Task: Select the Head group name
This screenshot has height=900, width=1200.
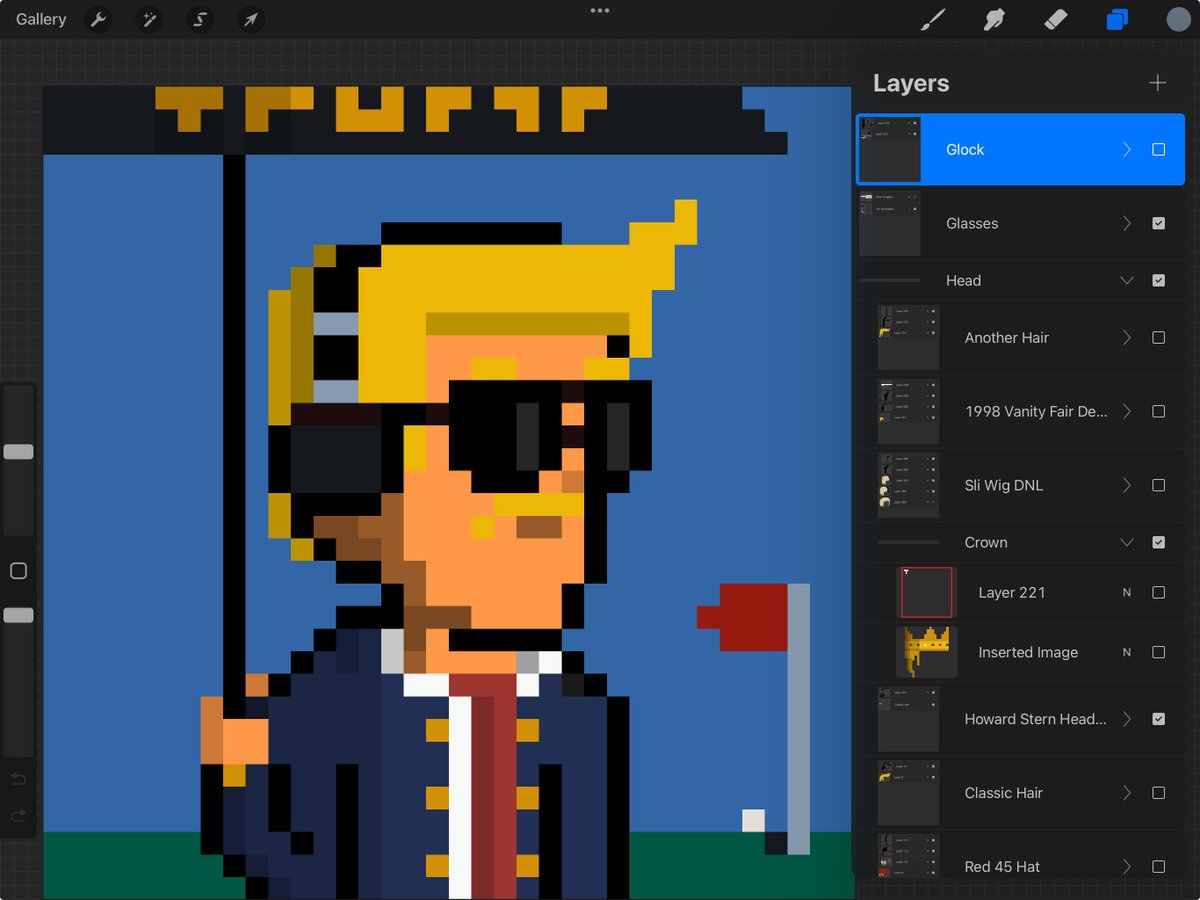Action: 963,280
